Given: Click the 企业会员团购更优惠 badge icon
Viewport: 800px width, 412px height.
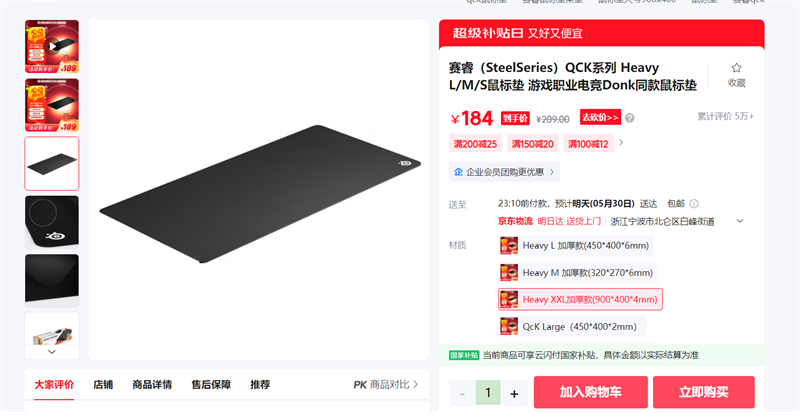Looking at the screenshot, I should click(x=458, y=172).
